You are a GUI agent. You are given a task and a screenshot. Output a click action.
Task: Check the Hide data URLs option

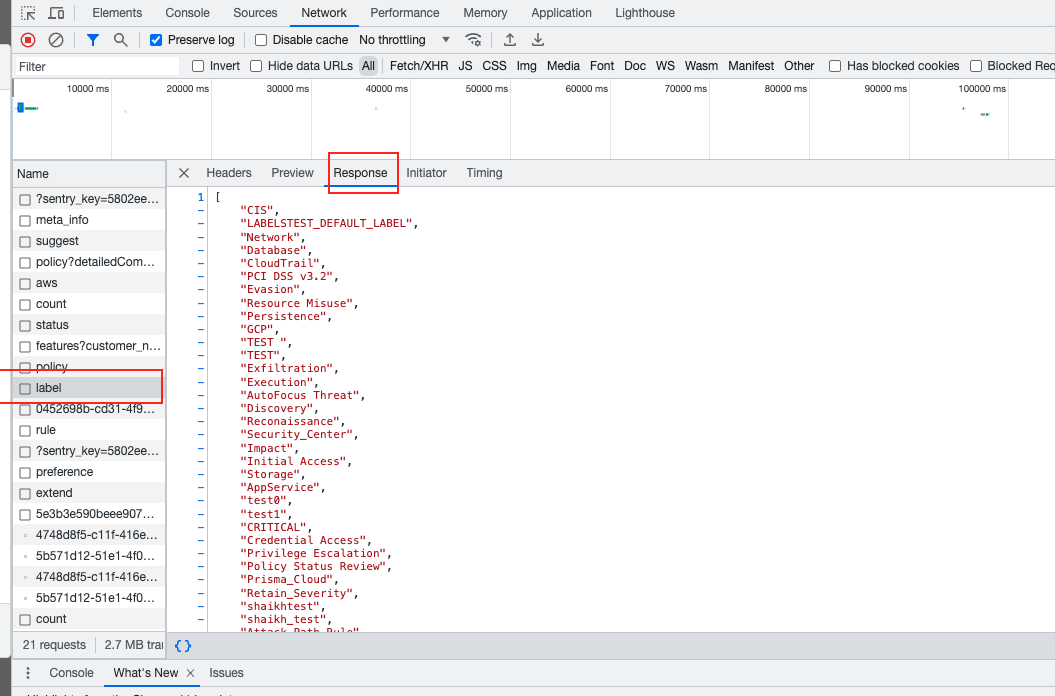click(256, 66)
